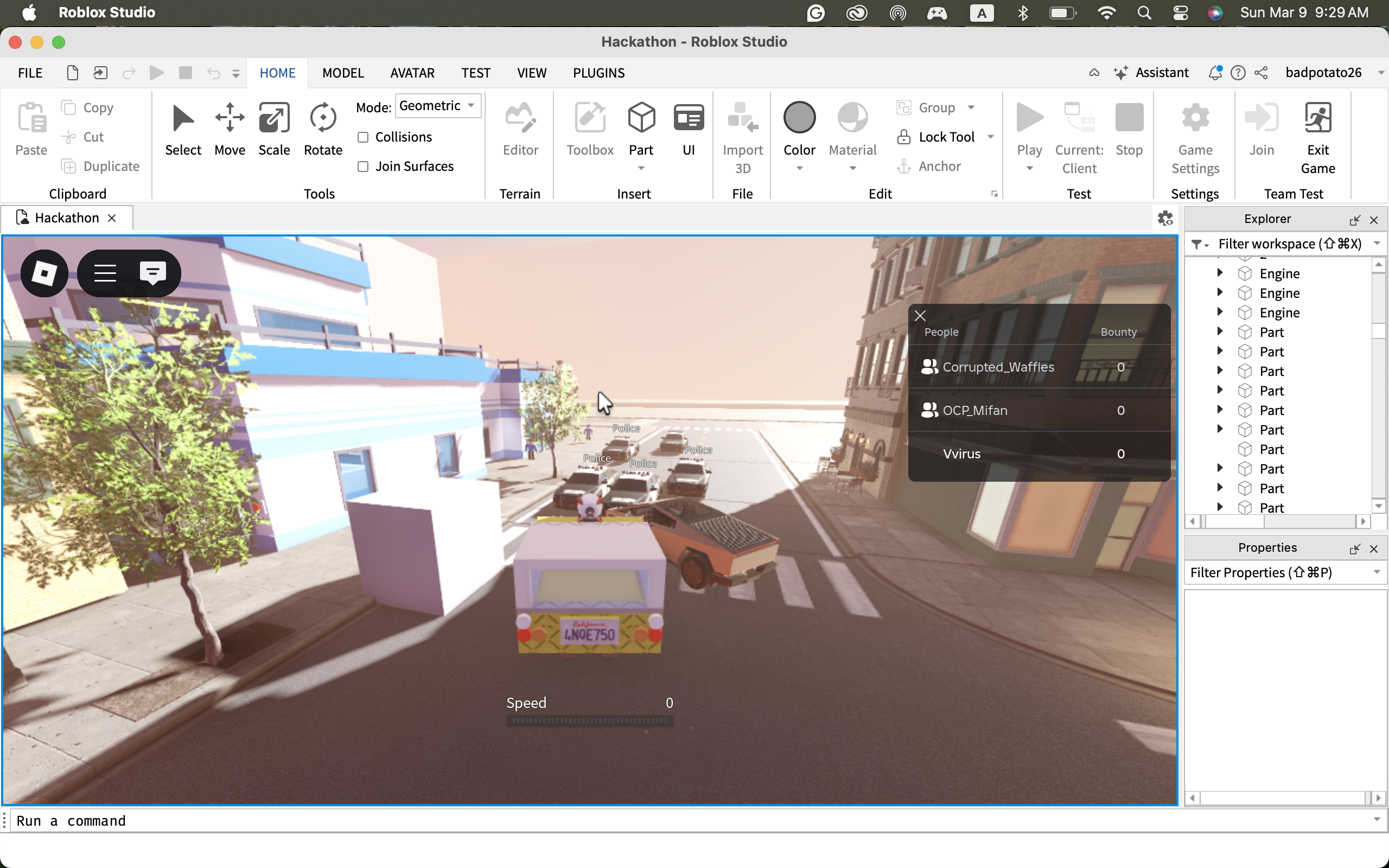Click the Cut button
Screen dimensions: 1389x868
coord(82,137)
